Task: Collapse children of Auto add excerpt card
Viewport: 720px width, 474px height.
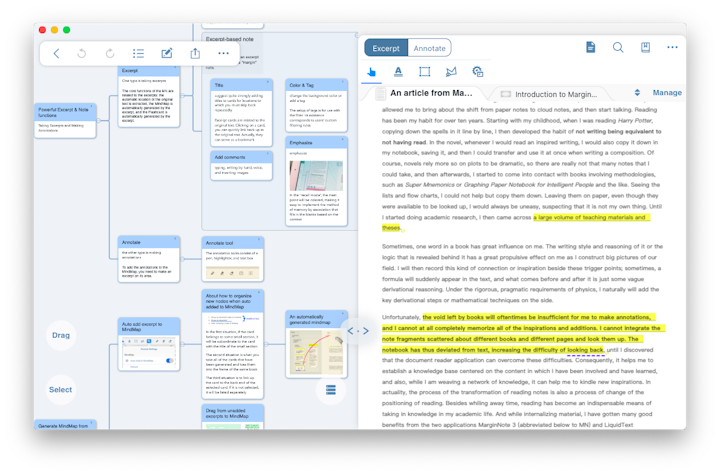Action: click(182, 344)
